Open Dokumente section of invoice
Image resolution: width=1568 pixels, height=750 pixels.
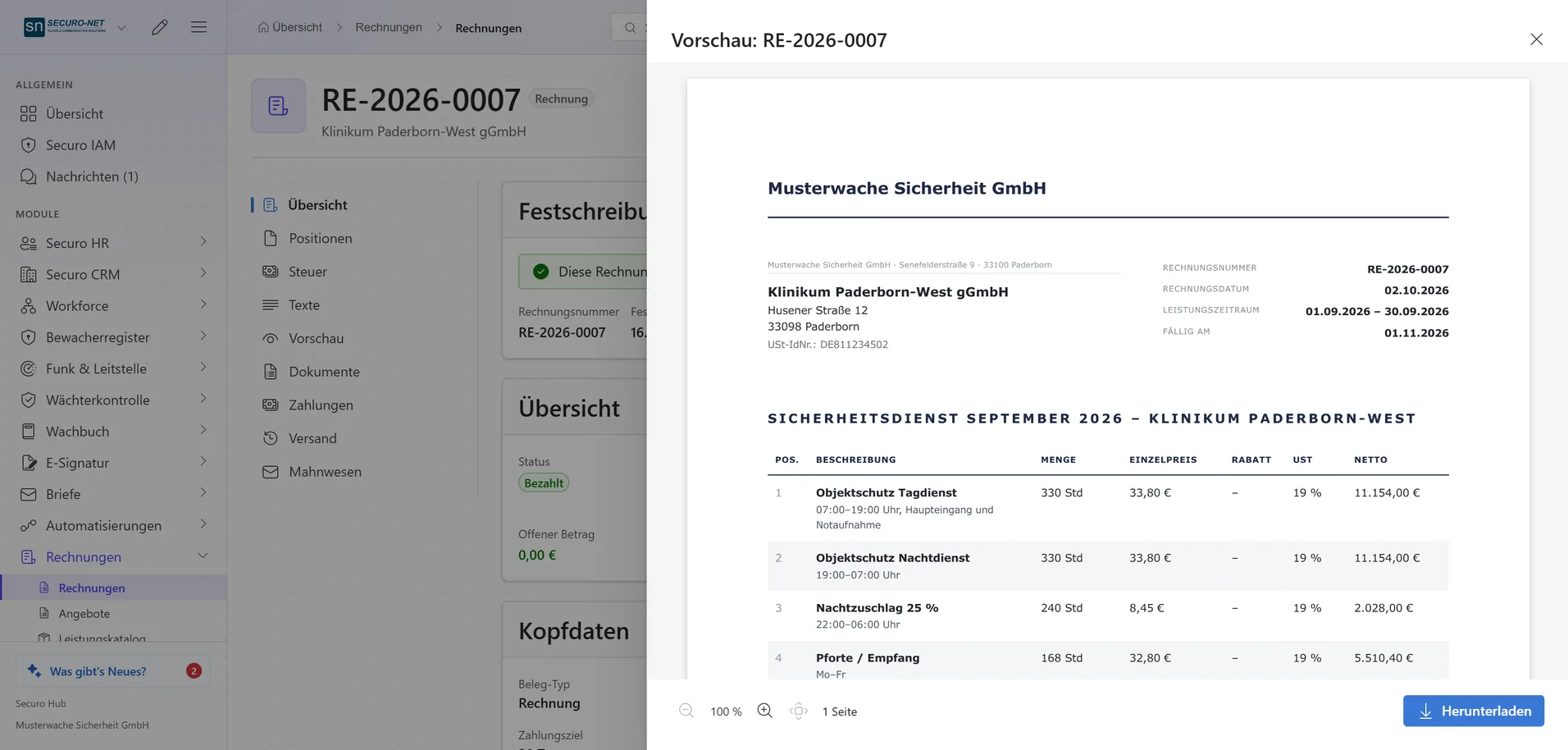[324, 372]
